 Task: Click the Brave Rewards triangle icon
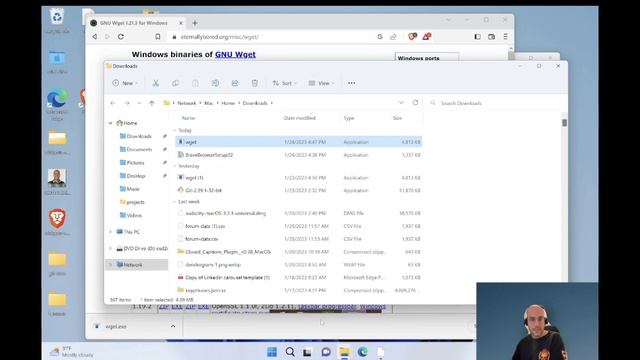click(x=427, y=37)
